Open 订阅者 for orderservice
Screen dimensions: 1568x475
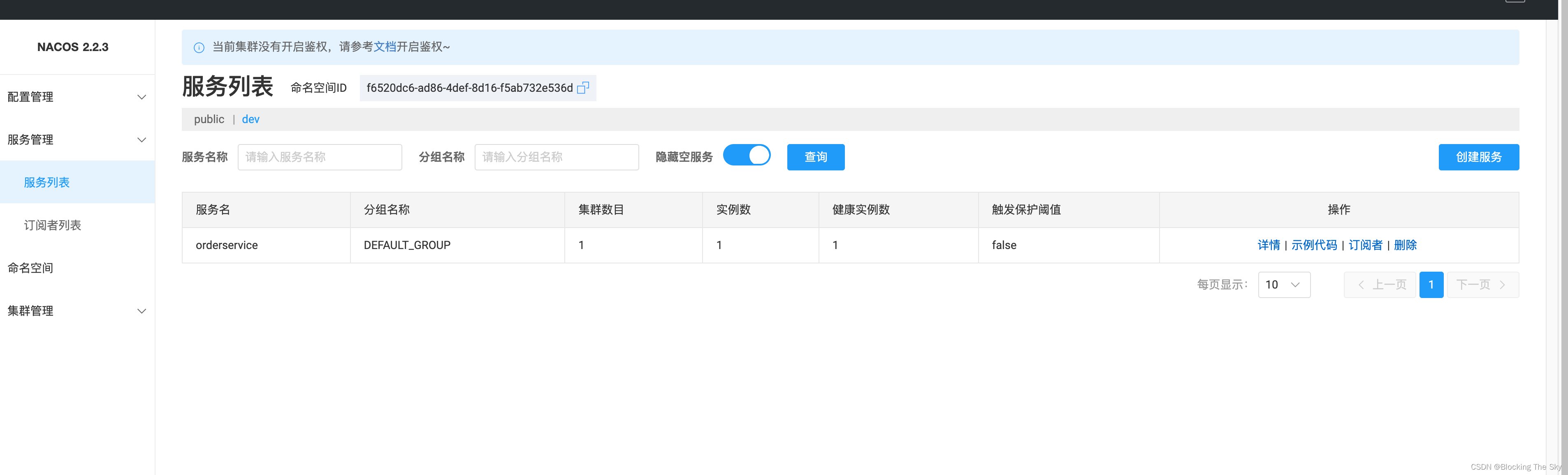point(1365,245)
